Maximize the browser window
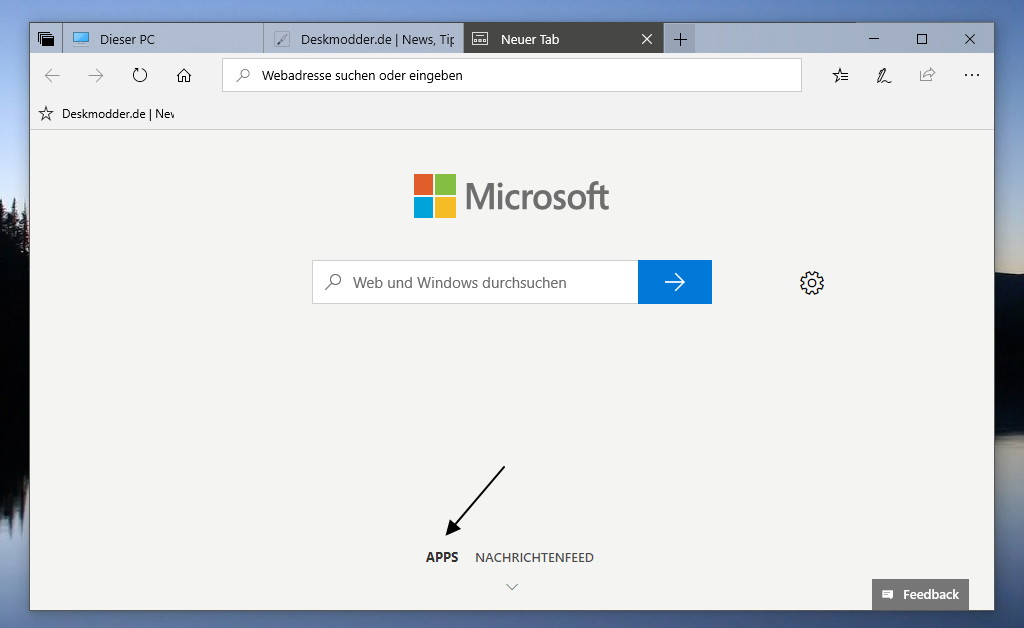 click(x=921, y=39)
